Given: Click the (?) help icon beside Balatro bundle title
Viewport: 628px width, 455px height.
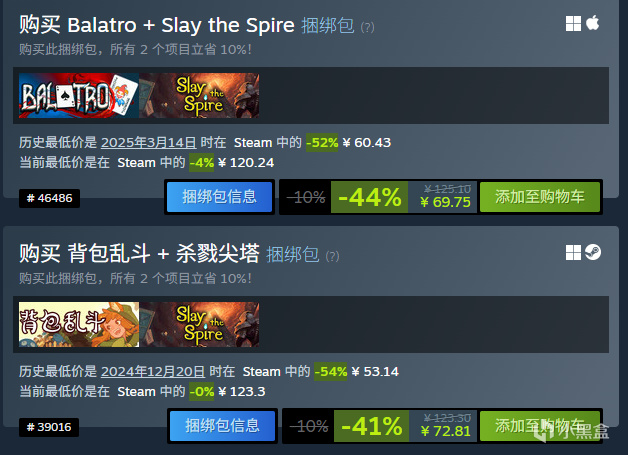Looking at the screenshot, I should tap(367, 27).
